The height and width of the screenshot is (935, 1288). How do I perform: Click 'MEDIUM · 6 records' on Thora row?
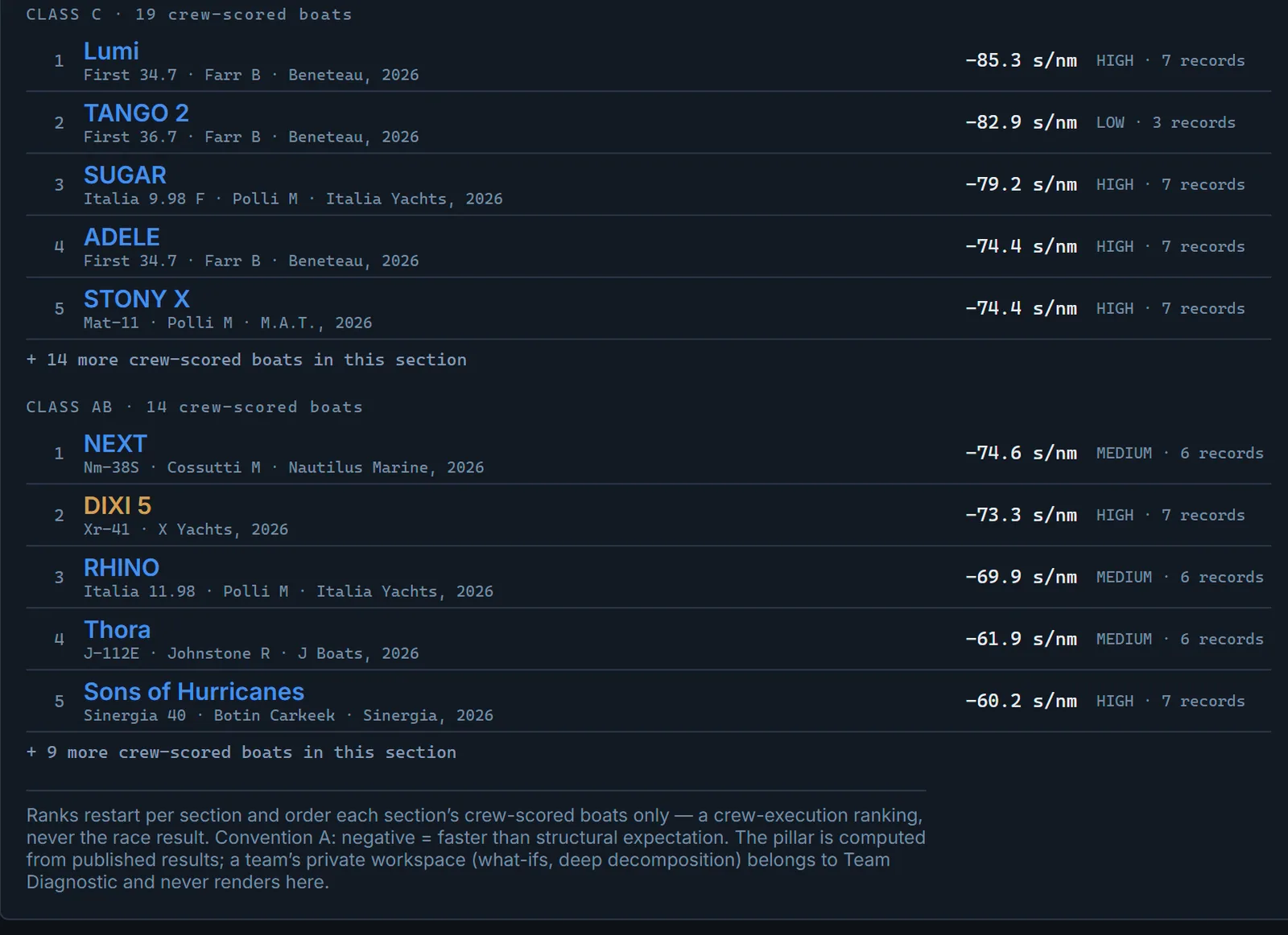tap(1180, 639)
